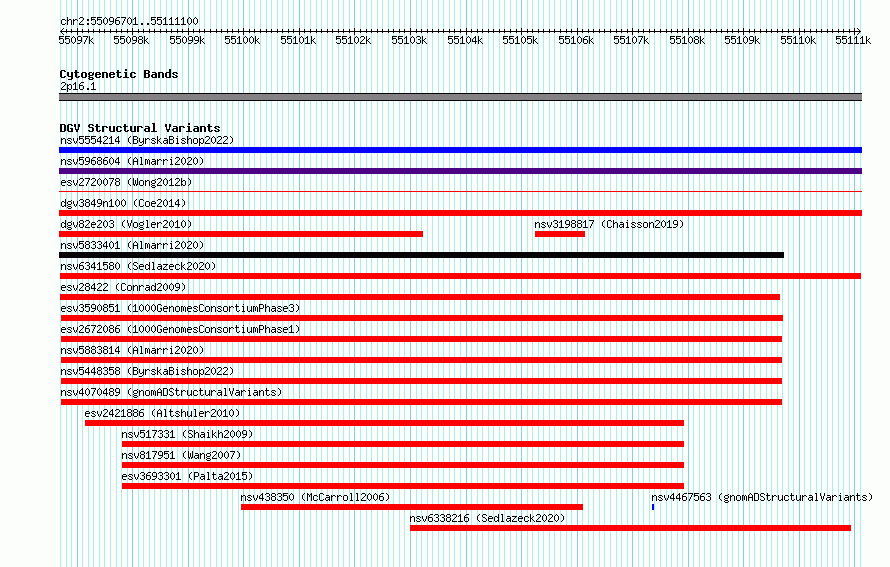Viewport: 890px width, 567px height.
Task: Select the tiny blue nsv4467563 marker
Action: tap(653, 507)
